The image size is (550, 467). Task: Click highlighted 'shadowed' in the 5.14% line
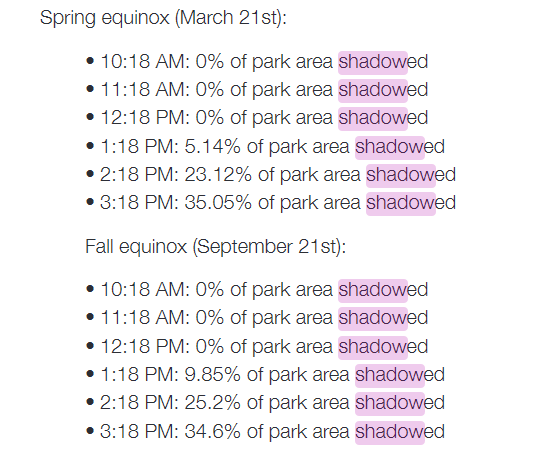pyautogui.click(x=400, y=147)
